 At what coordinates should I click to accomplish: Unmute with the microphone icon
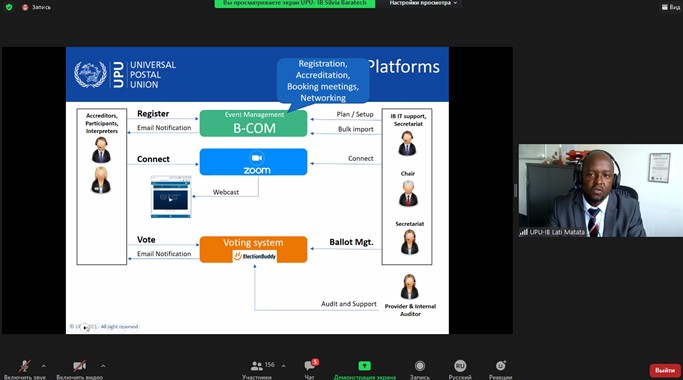coord(24,366)
